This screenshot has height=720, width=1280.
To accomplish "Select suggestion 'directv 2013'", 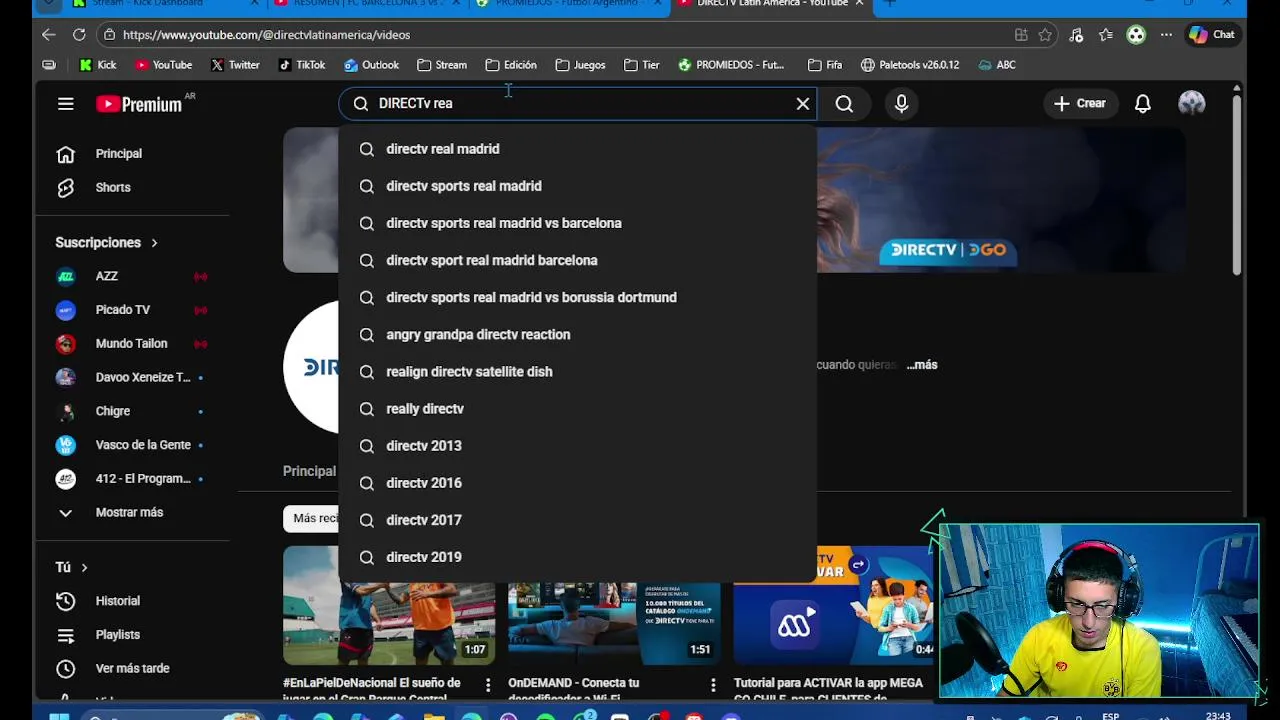I will coord(577,446).
